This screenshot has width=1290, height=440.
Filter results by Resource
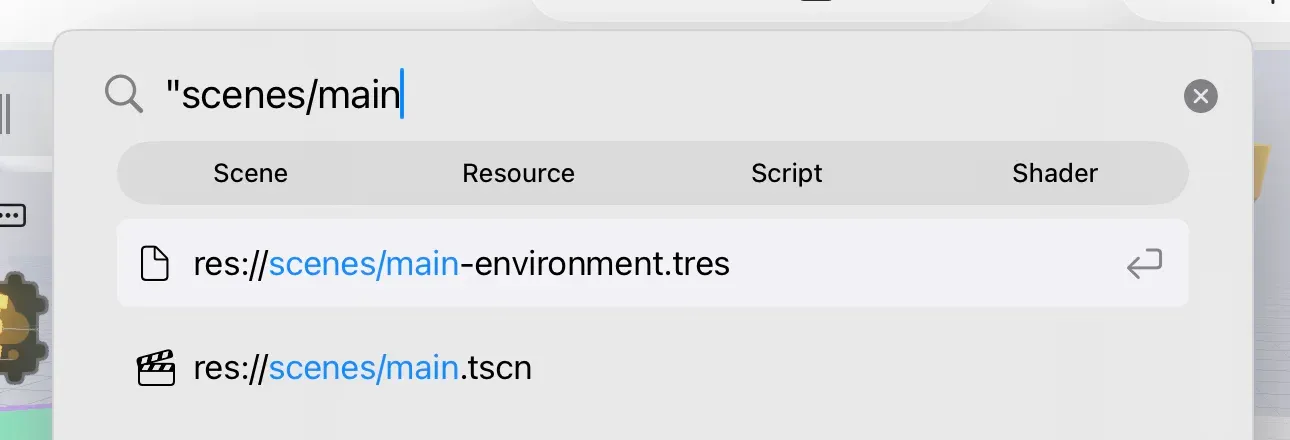tap(518, 173)
